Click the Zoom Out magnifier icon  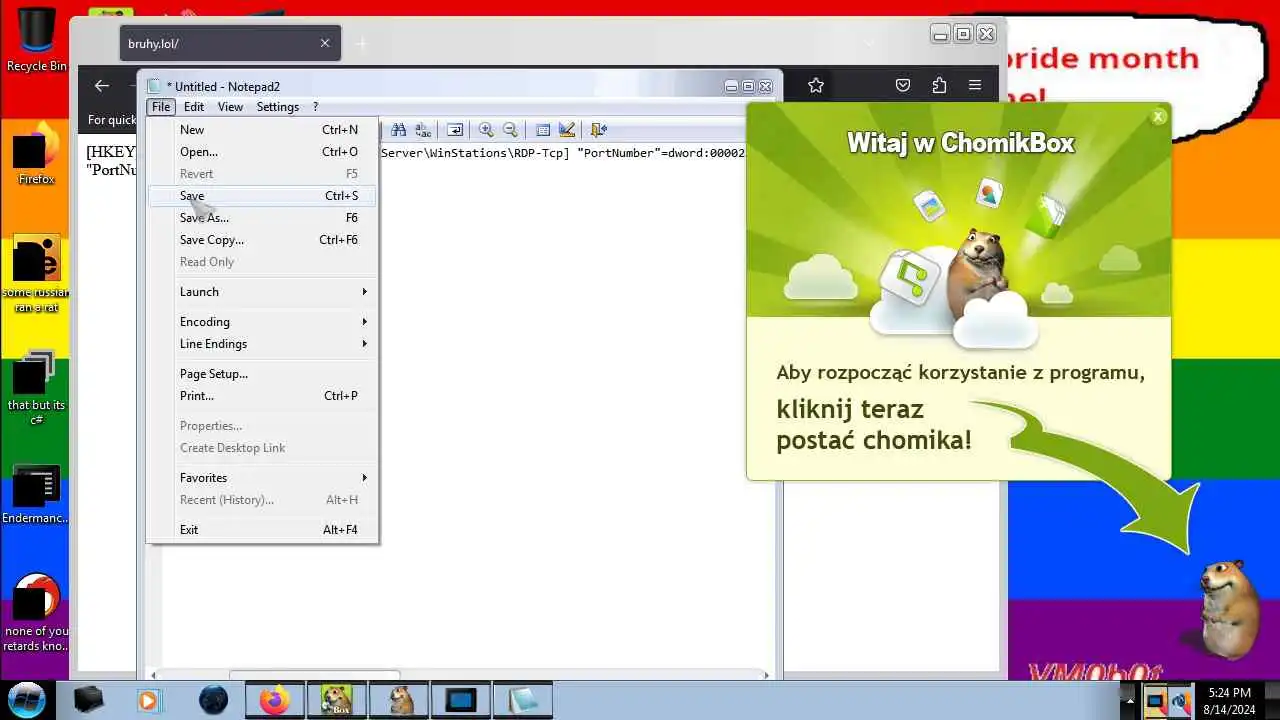[510, 130]
